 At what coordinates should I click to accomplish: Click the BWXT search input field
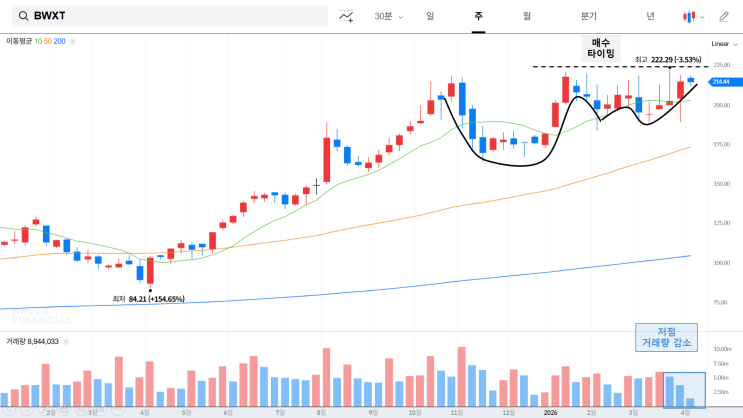click(x=170, y=16)
